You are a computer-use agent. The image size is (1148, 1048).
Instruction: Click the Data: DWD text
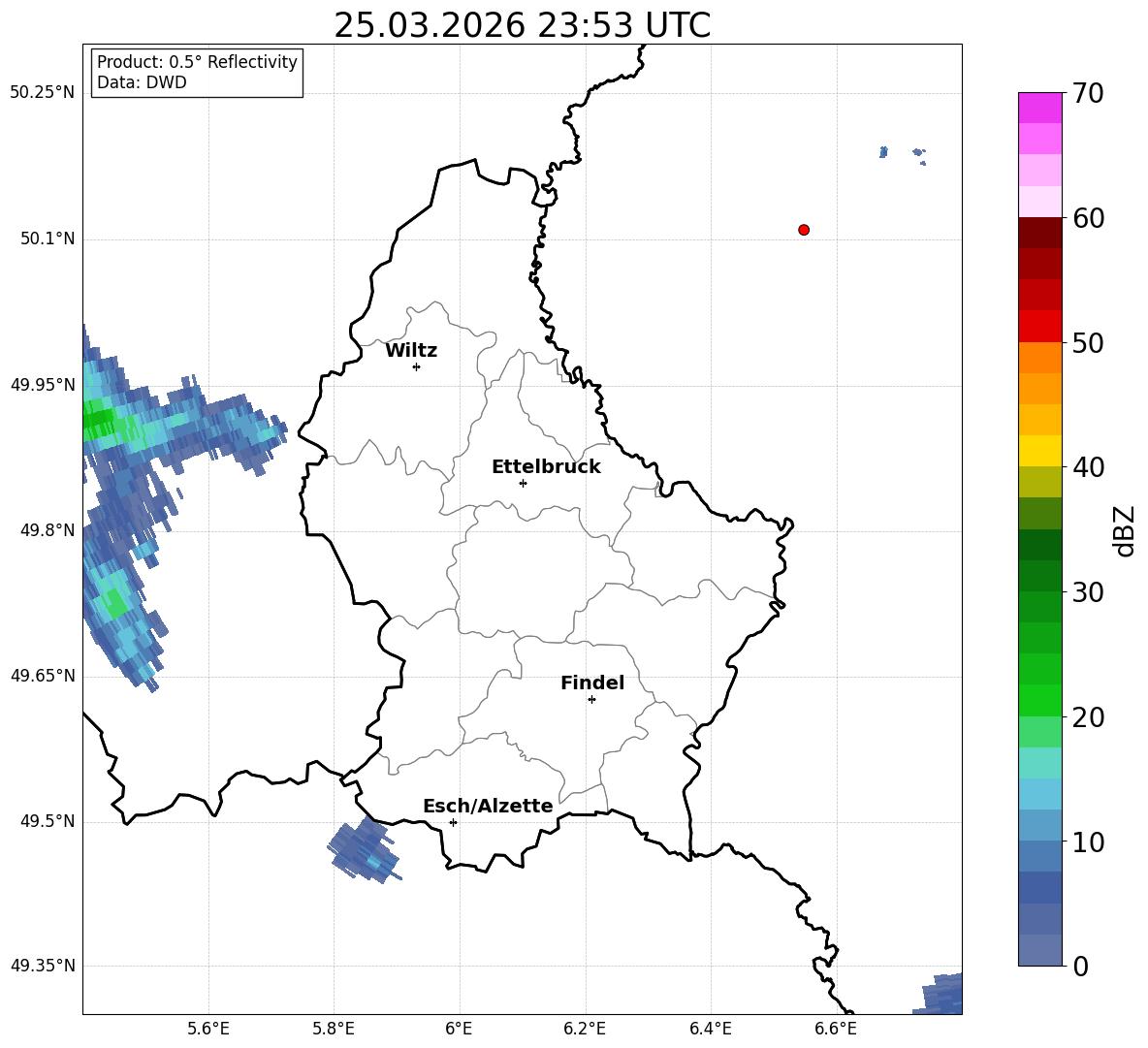tap(142, 82)
